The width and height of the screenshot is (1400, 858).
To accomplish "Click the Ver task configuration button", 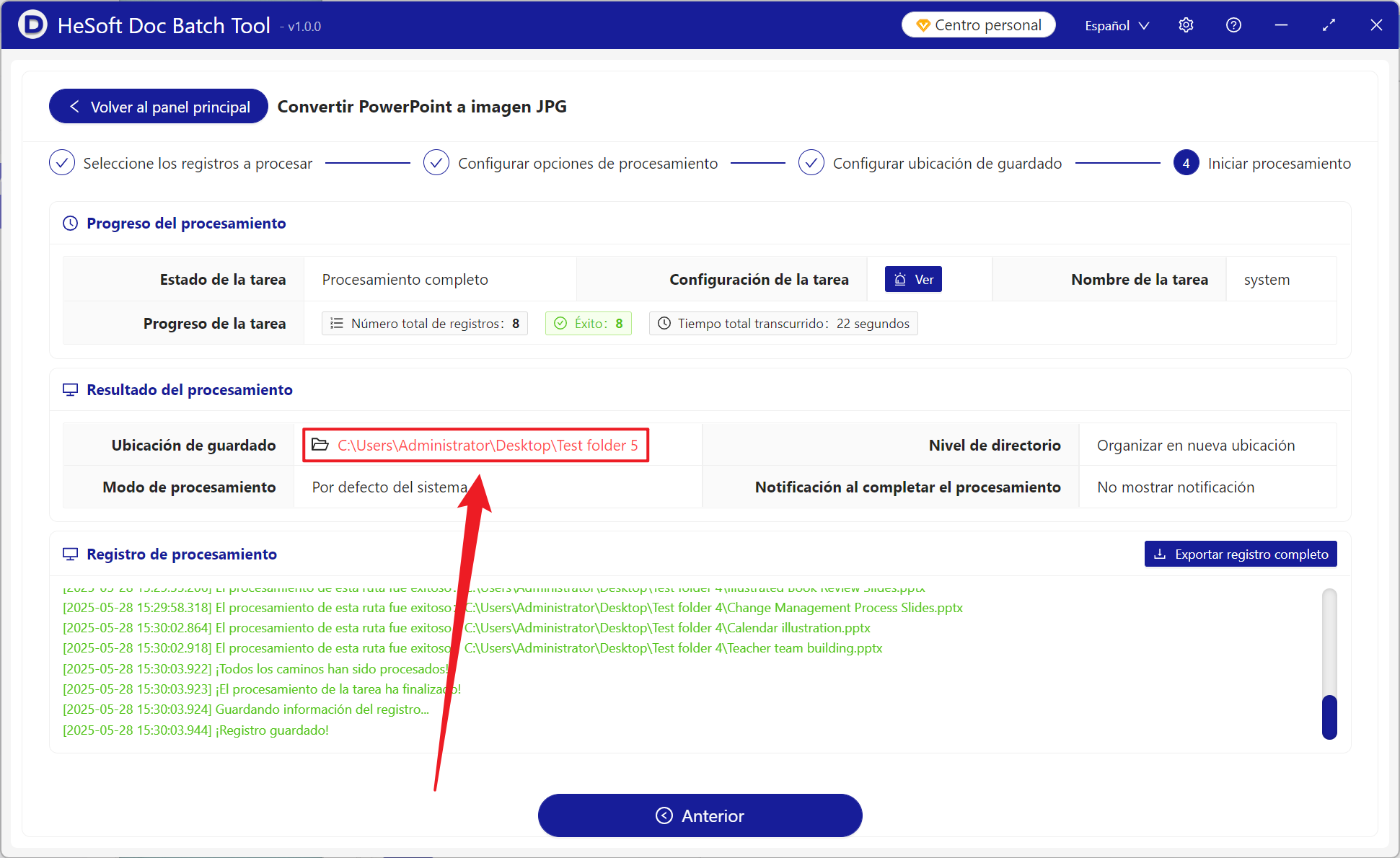I will [913, 280].
